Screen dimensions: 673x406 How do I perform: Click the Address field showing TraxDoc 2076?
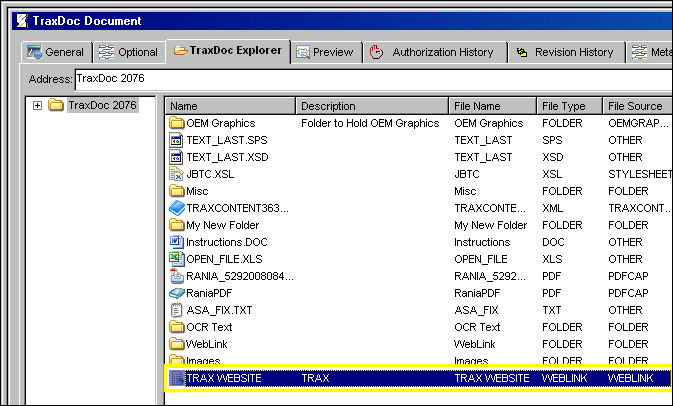click(373, 79)
